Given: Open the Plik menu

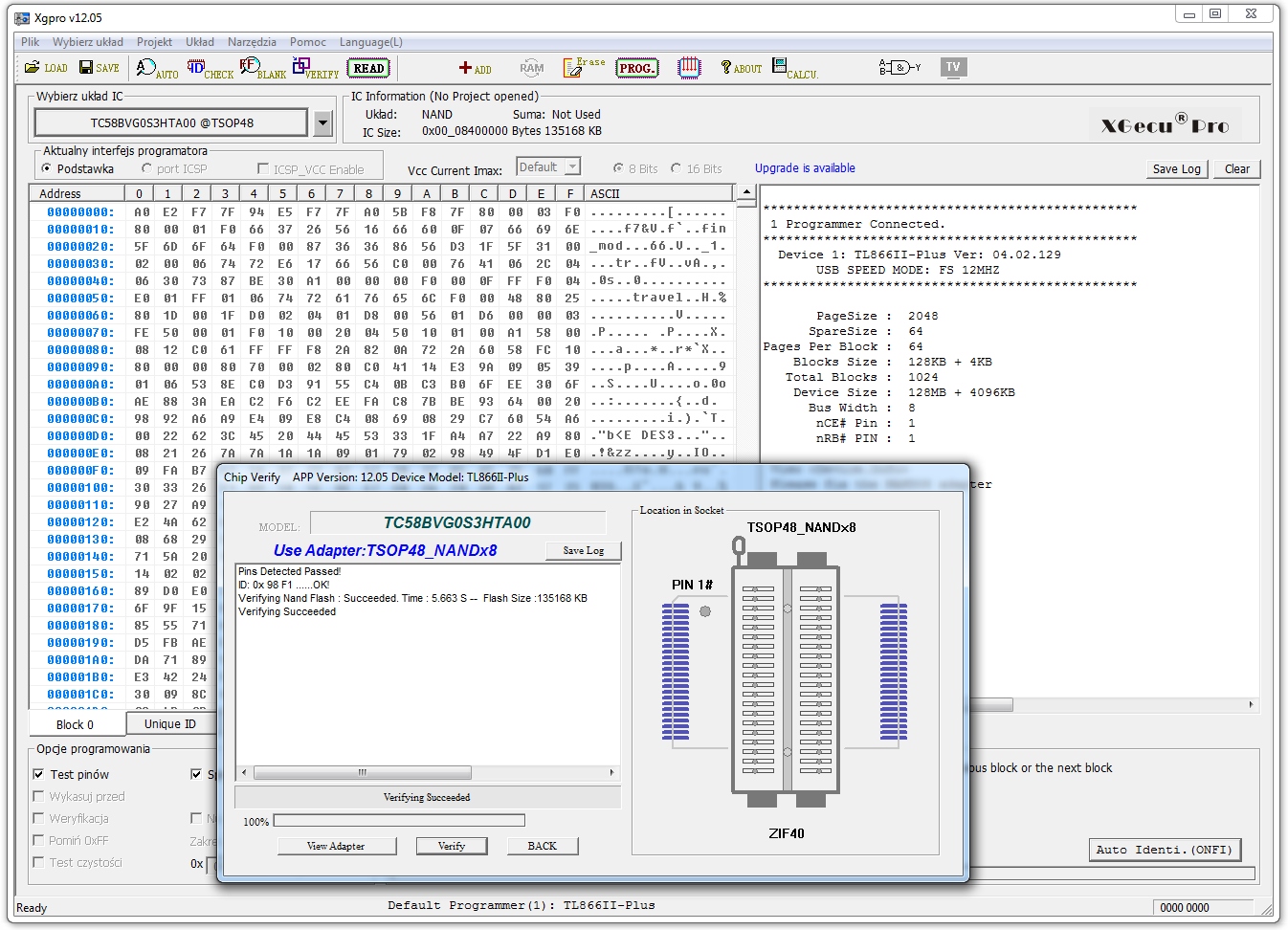Looking at the screenshot, I should click(x=31, y=42).
